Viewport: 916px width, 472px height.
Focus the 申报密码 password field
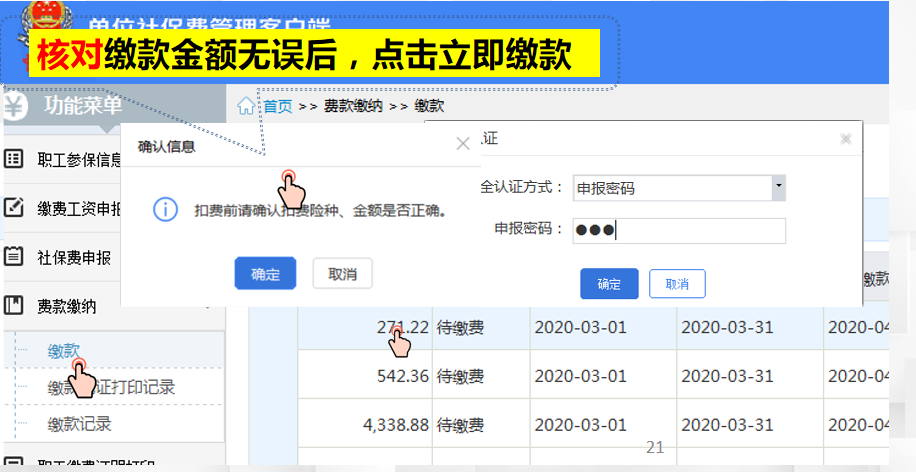(x=679, y=231)
